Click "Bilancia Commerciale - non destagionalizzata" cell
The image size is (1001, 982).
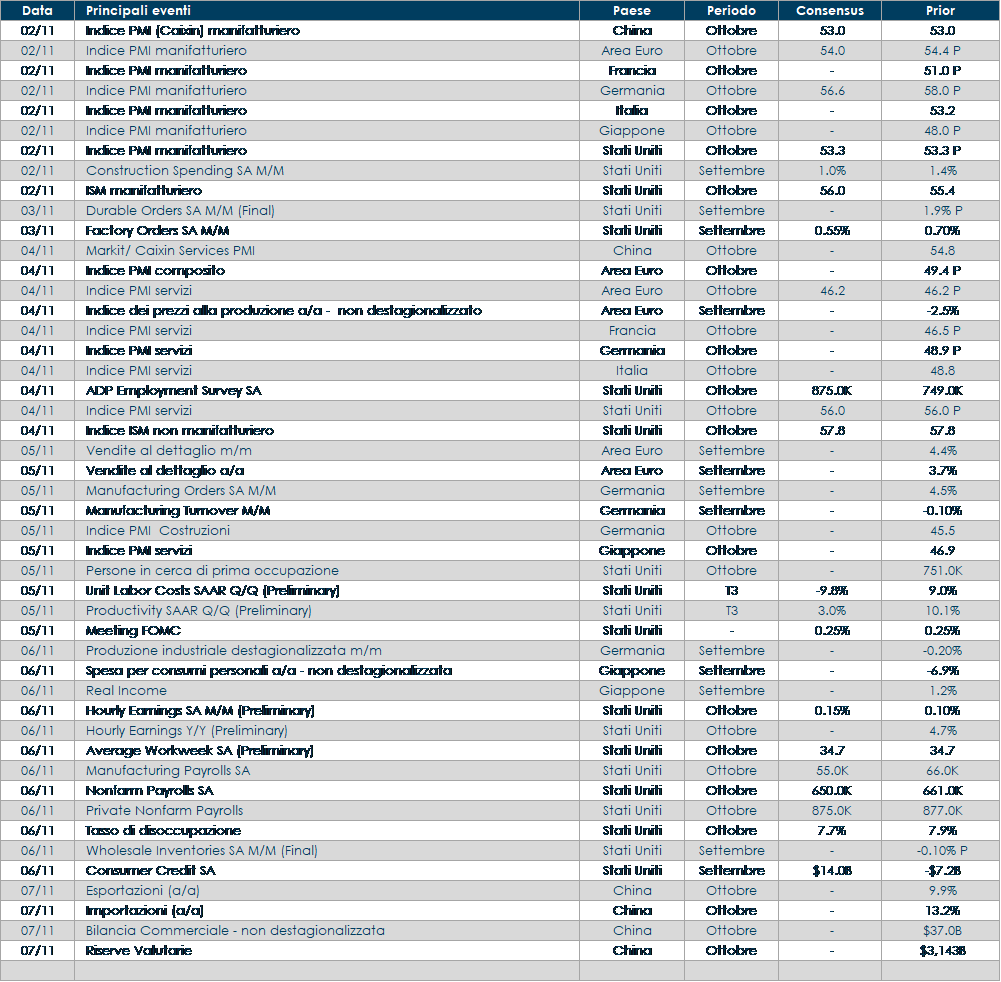pos(235,931)
